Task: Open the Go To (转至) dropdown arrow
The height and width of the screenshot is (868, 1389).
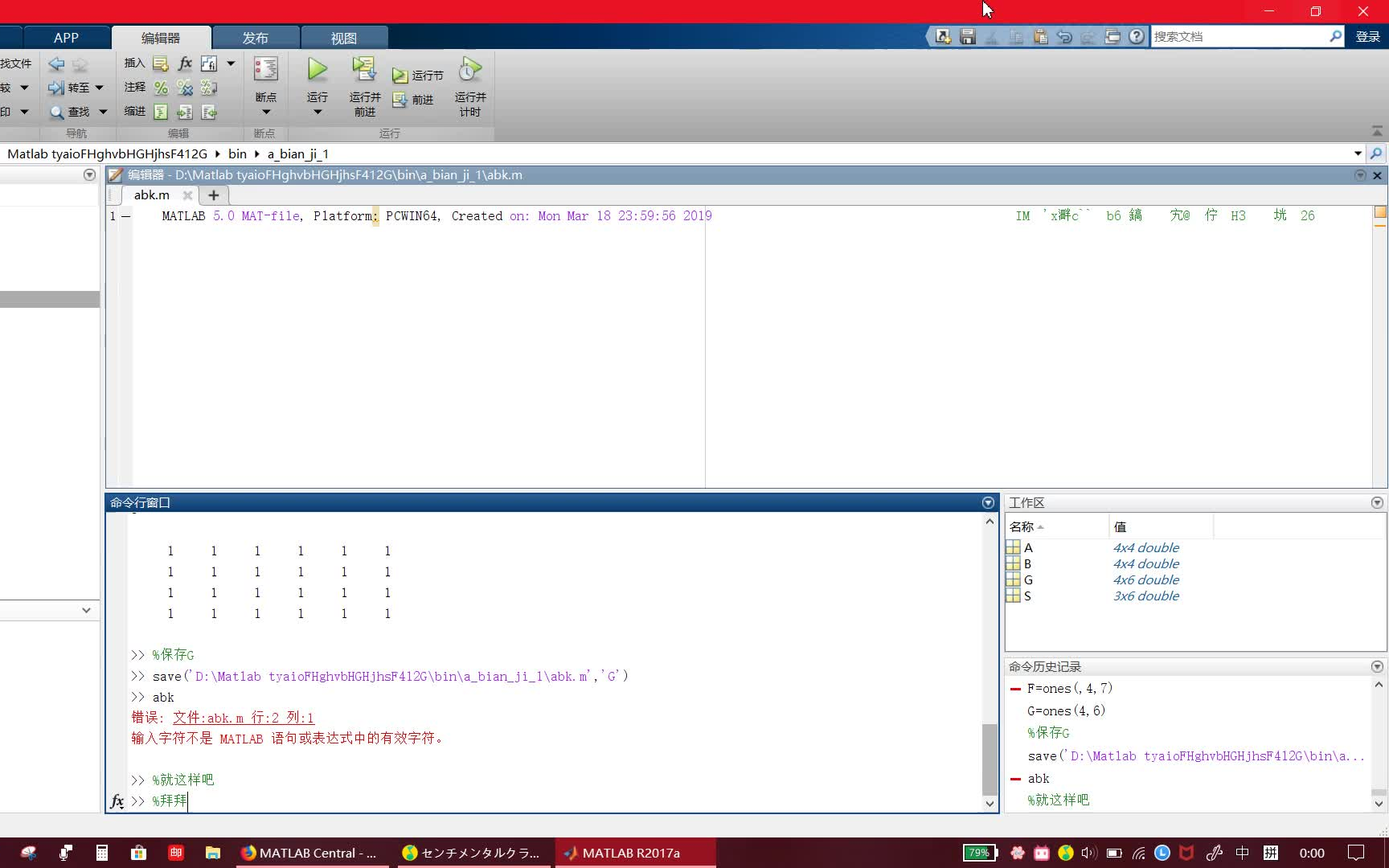Action: 100,88
